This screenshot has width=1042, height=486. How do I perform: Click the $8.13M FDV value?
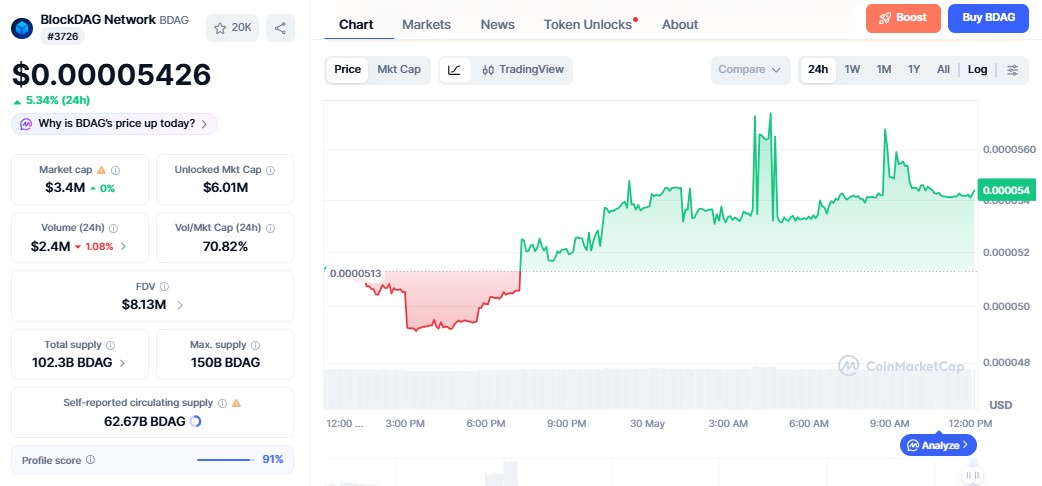144,304
